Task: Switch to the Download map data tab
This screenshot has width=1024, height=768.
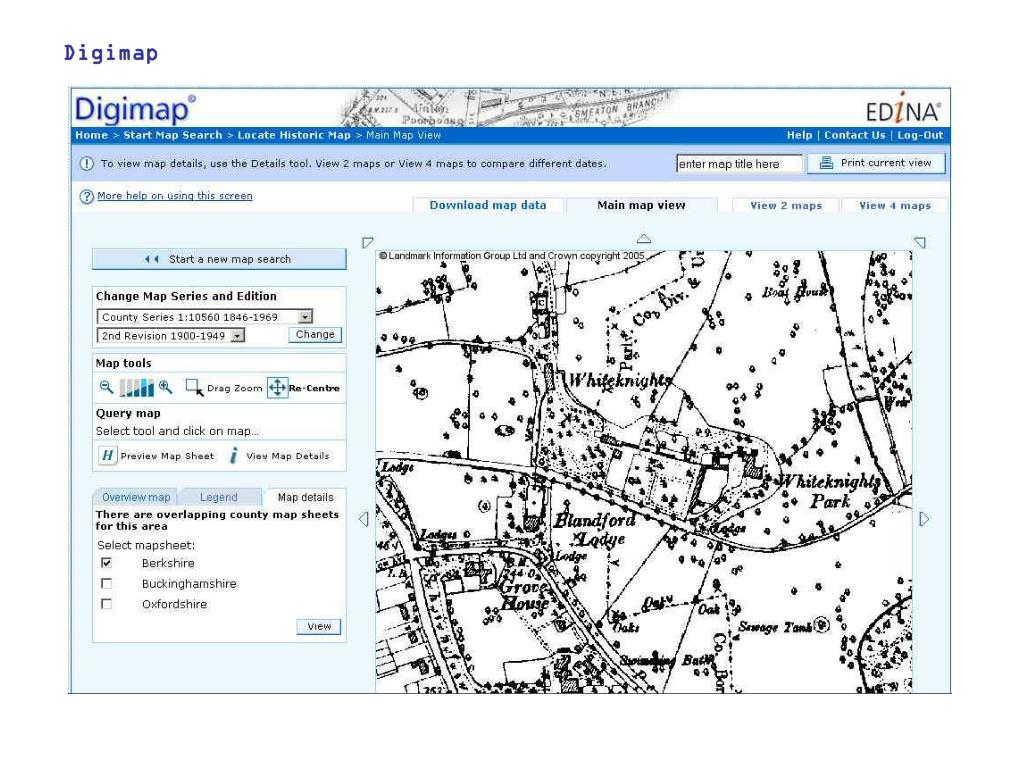Action: 488,205
